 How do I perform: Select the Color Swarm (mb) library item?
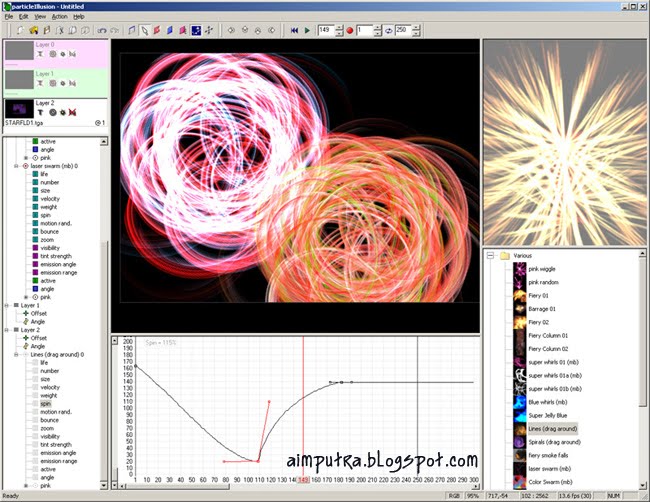coord(551,482)
